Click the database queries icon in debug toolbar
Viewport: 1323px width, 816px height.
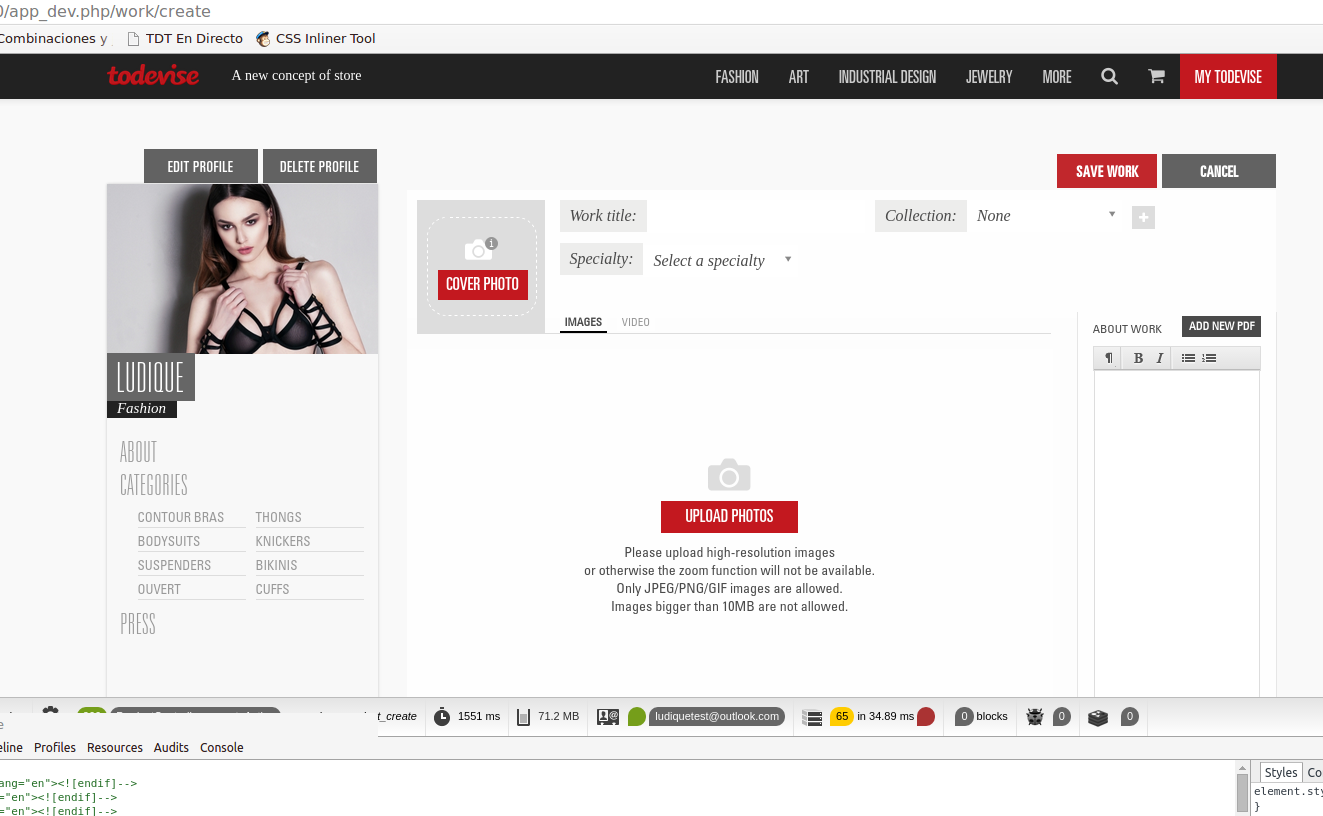(x=813, y=717)
